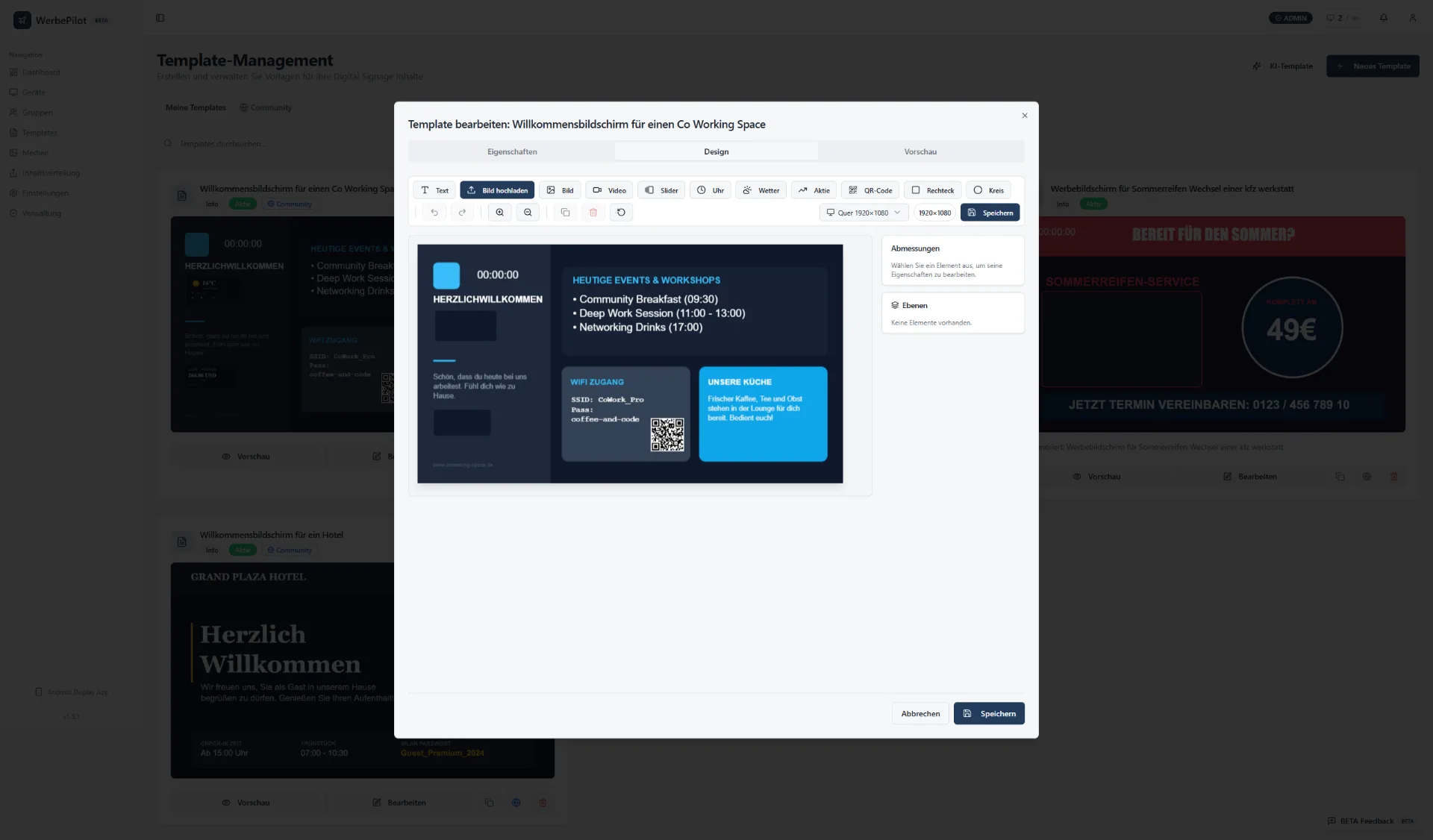Image resolution: width=1433 pixels, height=840 pixels.
Task: Add a Video element
Action: pyautogui.click(x=609, y=190)
